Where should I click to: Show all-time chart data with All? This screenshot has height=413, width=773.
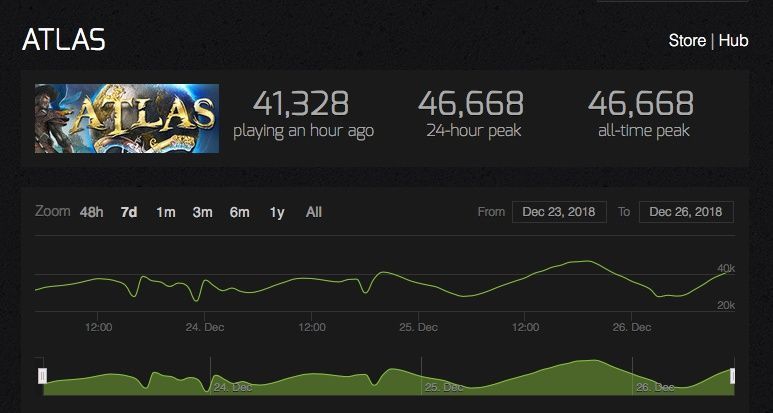(314, 212)
